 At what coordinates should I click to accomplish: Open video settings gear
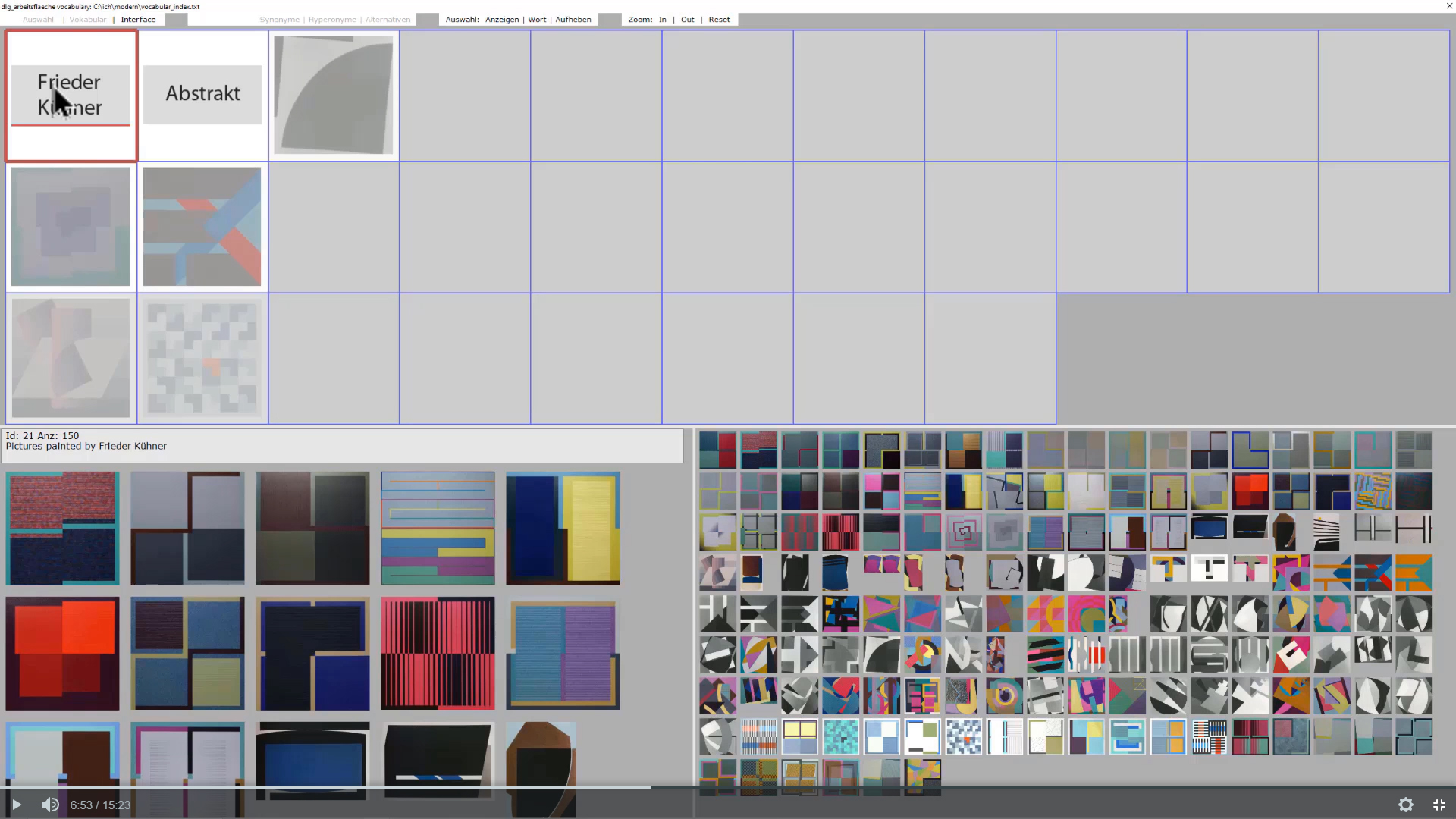click(x=1405, y=805)
